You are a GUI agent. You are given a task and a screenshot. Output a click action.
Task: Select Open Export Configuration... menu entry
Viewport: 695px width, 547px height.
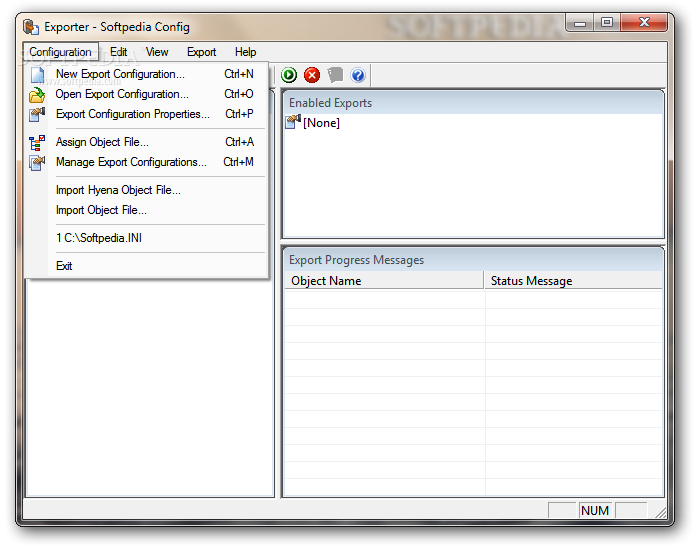(x=147, y=94)
